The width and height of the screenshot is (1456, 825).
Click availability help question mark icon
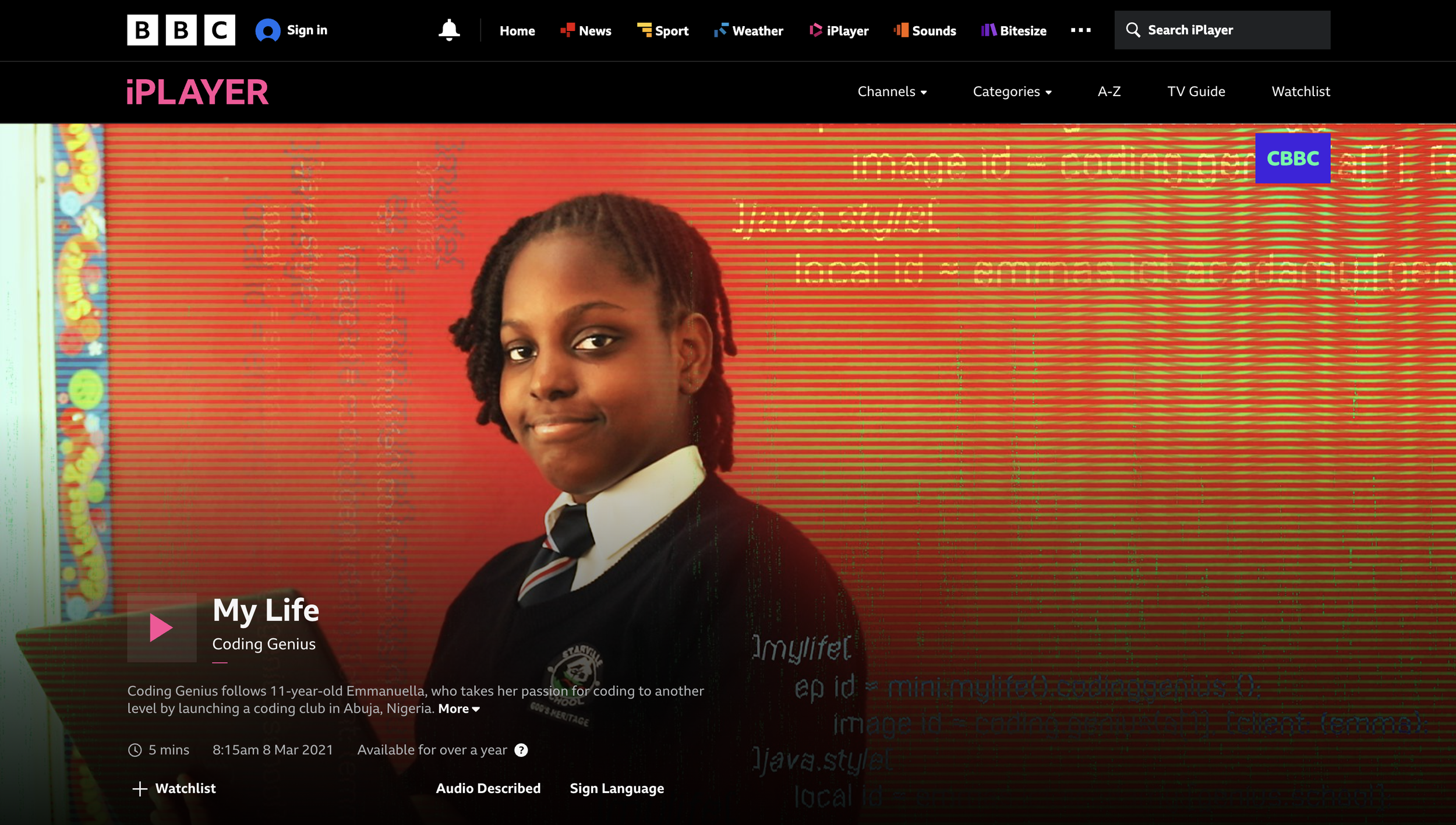tap(521, 750)
